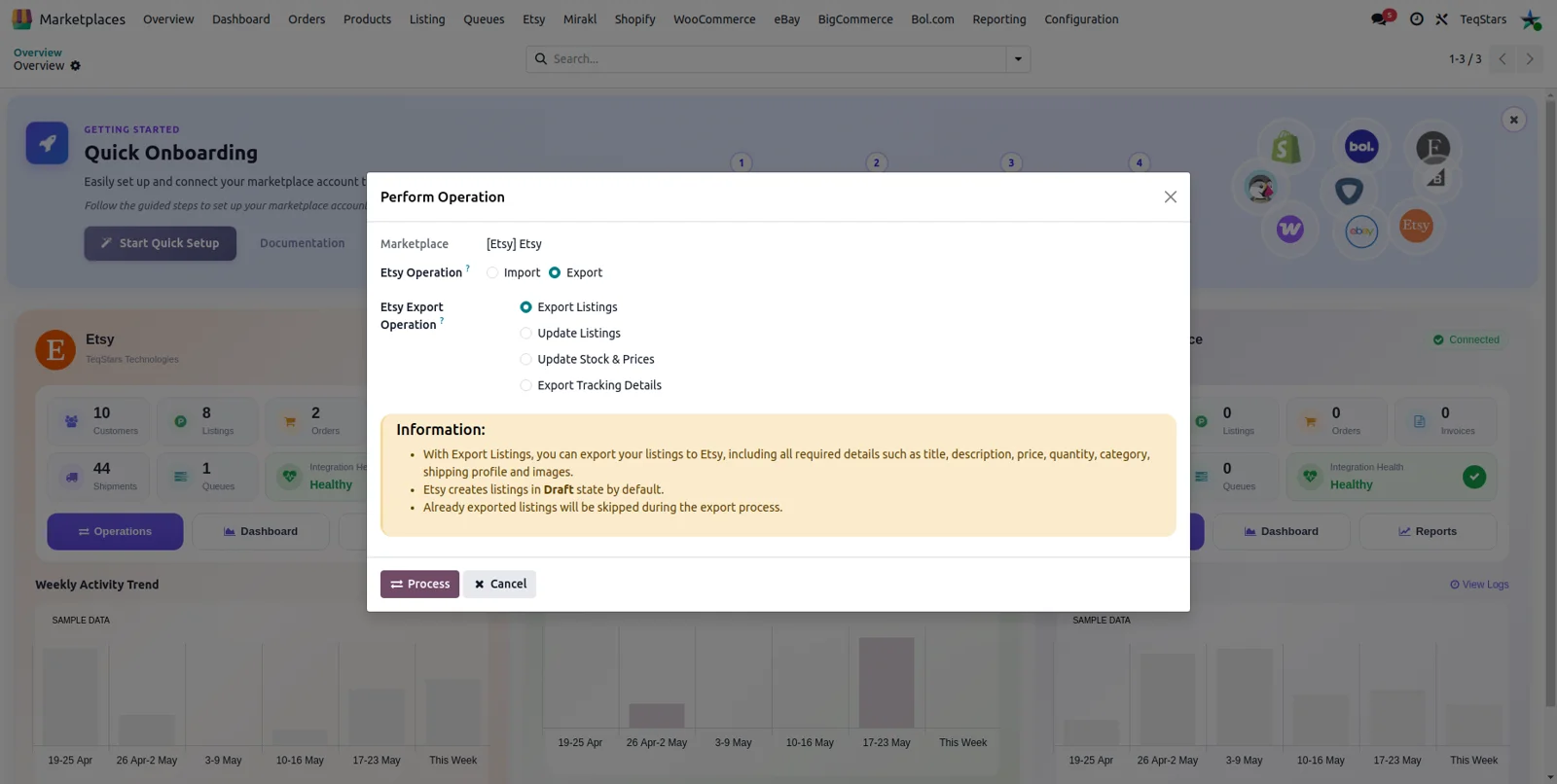Click the Process button
The image size is (1557, 784).
pyautogui.click(x=419, y=584)
